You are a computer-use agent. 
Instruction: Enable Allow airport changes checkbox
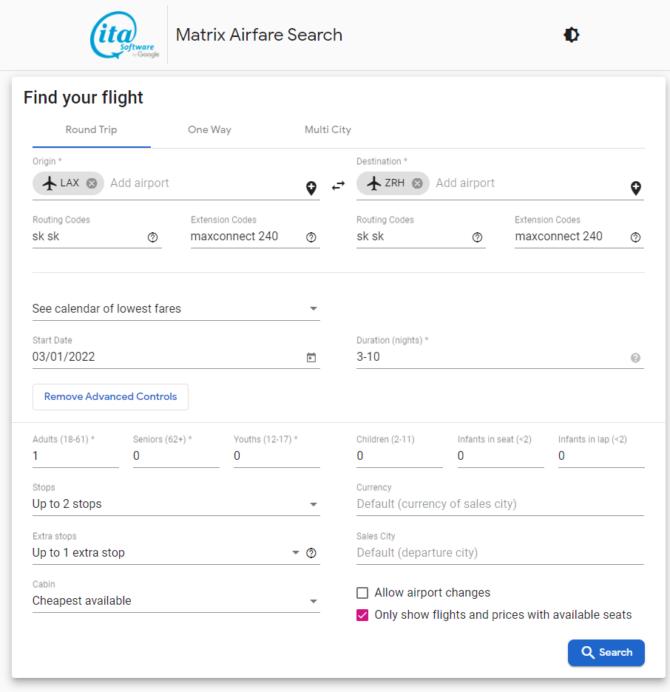tap(362, 593)
